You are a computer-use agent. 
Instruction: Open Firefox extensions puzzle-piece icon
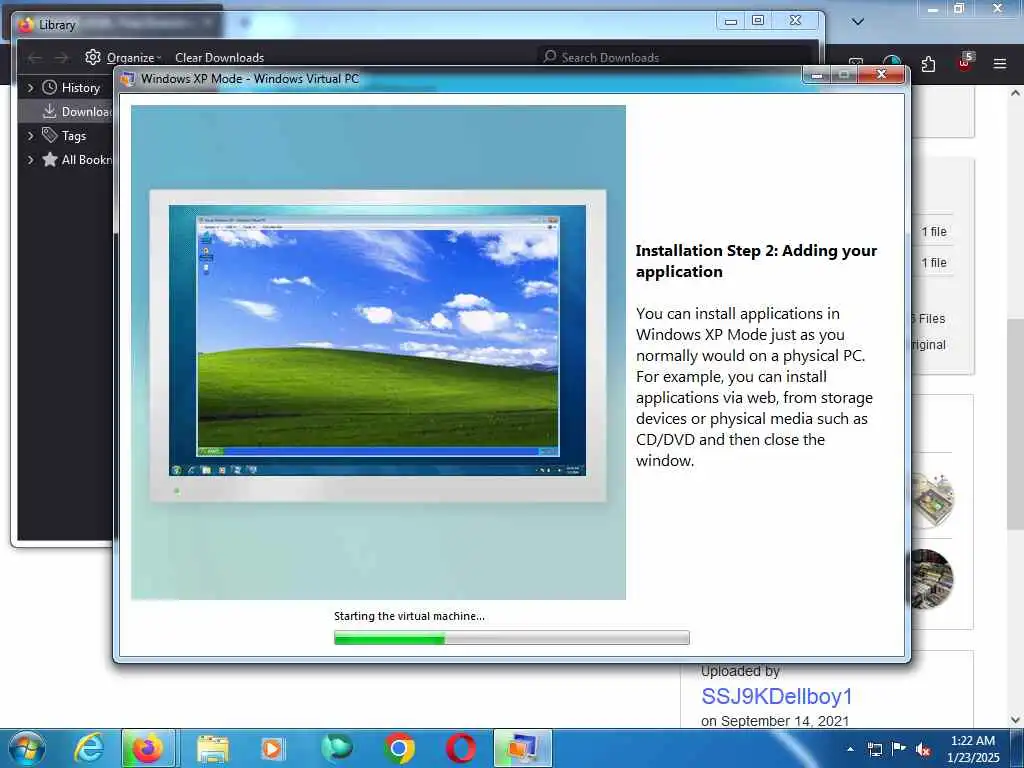pos(928,64)
